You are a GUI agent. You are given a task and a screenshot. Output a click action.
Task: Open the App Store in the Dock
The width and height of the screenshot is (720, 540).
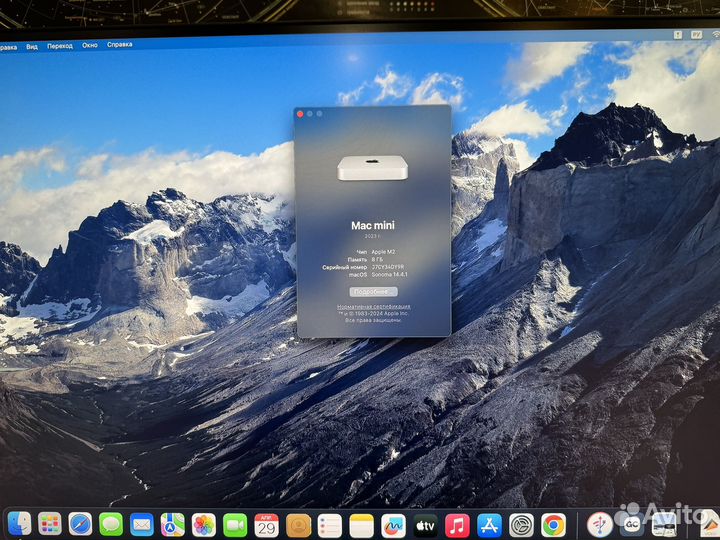(489, 526)
